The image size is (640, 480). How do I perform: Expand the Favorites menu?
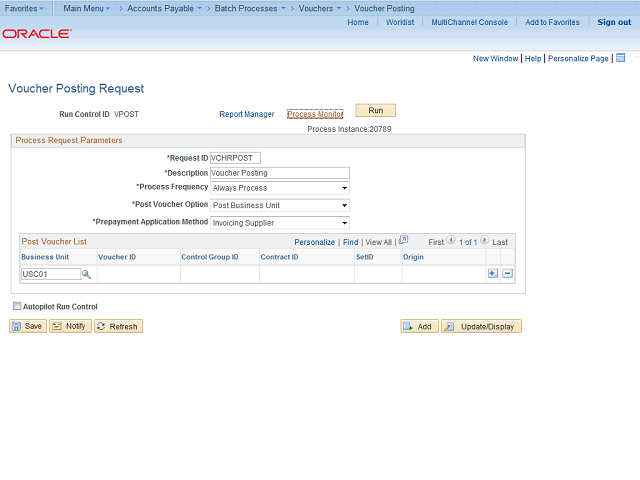24,8
